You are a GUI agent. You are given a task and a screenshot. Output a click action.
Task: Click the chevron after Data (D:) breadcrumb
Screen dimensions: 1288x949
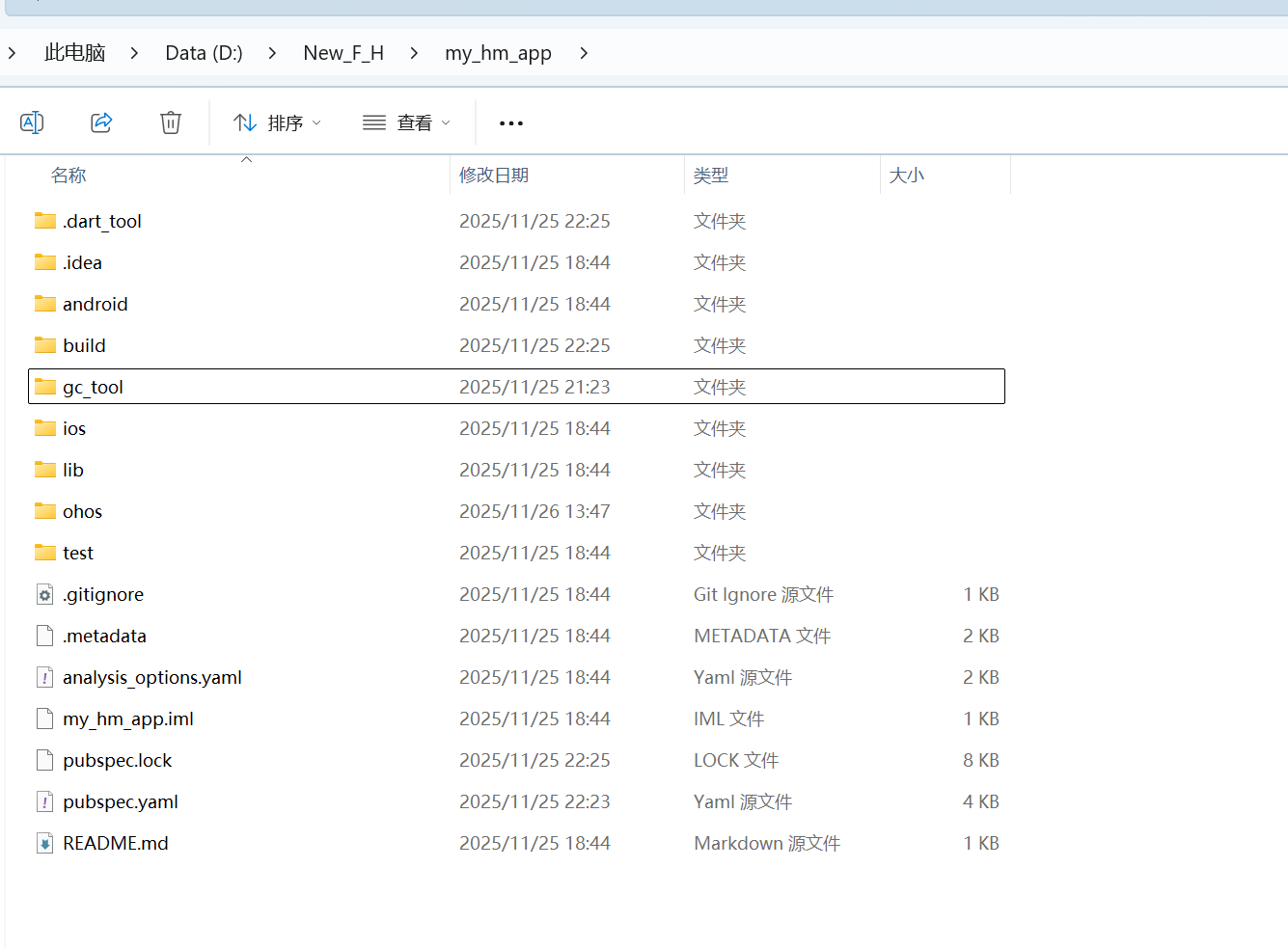click(271, 53)
